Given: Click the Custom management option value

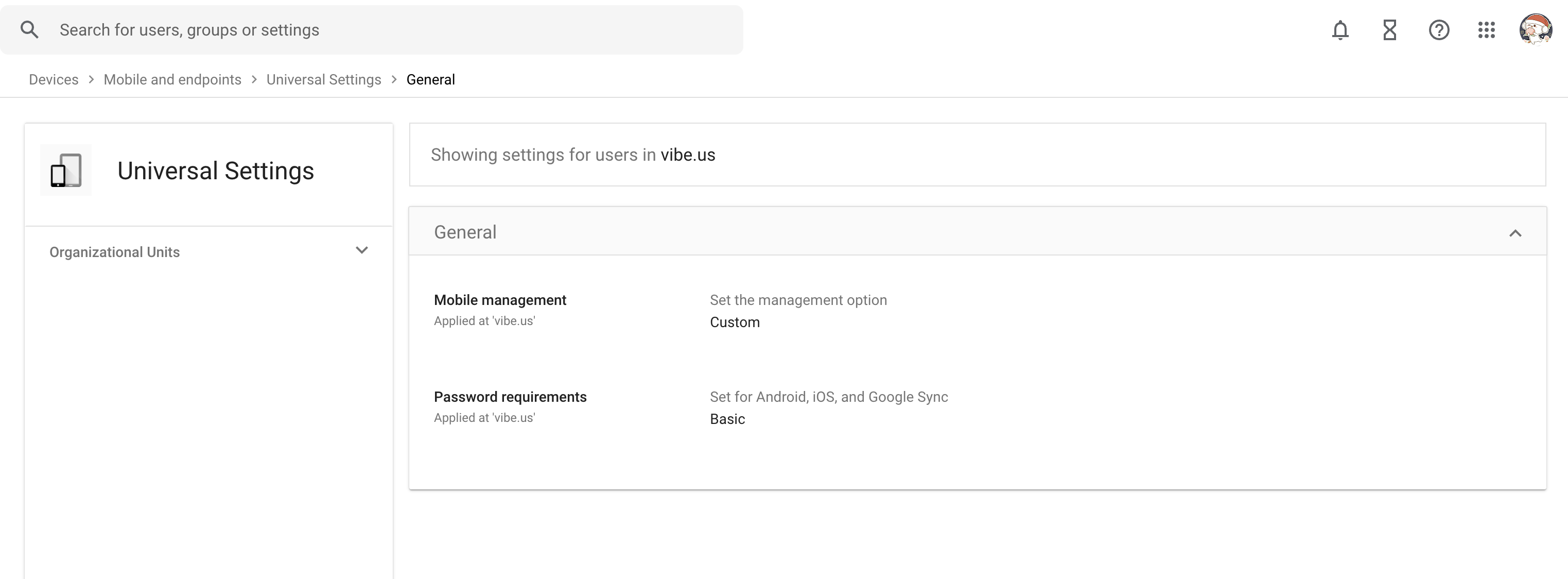Looking at the screenshot, I should pos(734,322).
